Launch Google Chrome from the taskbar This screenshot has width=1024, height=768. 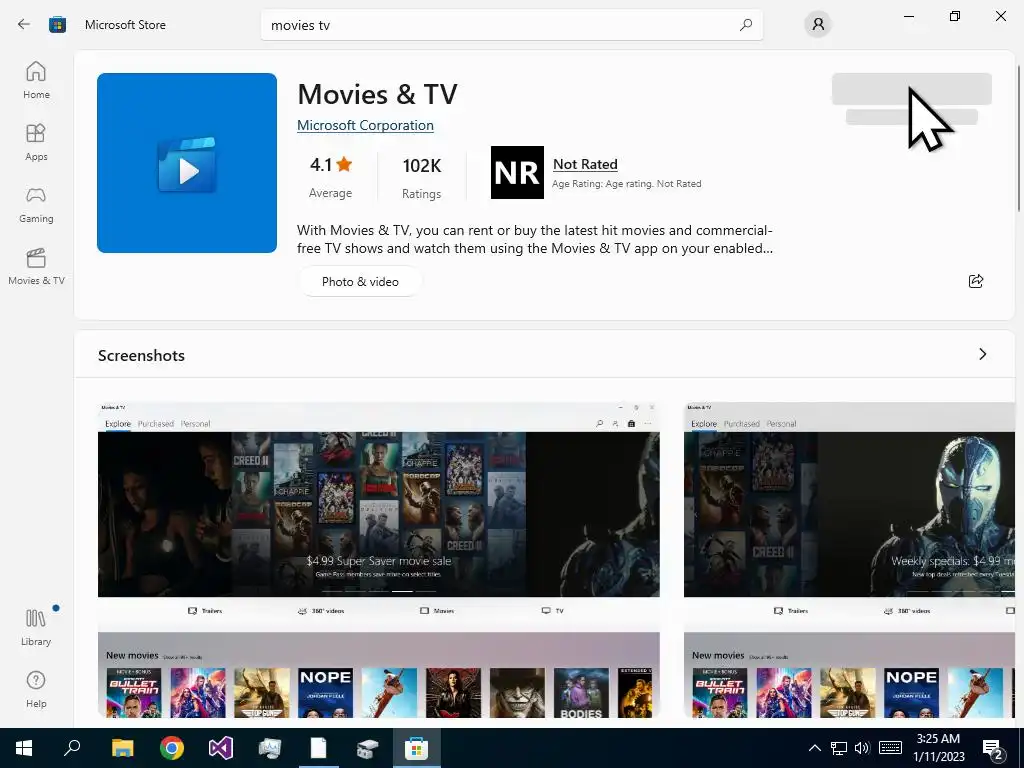(172, 748)
